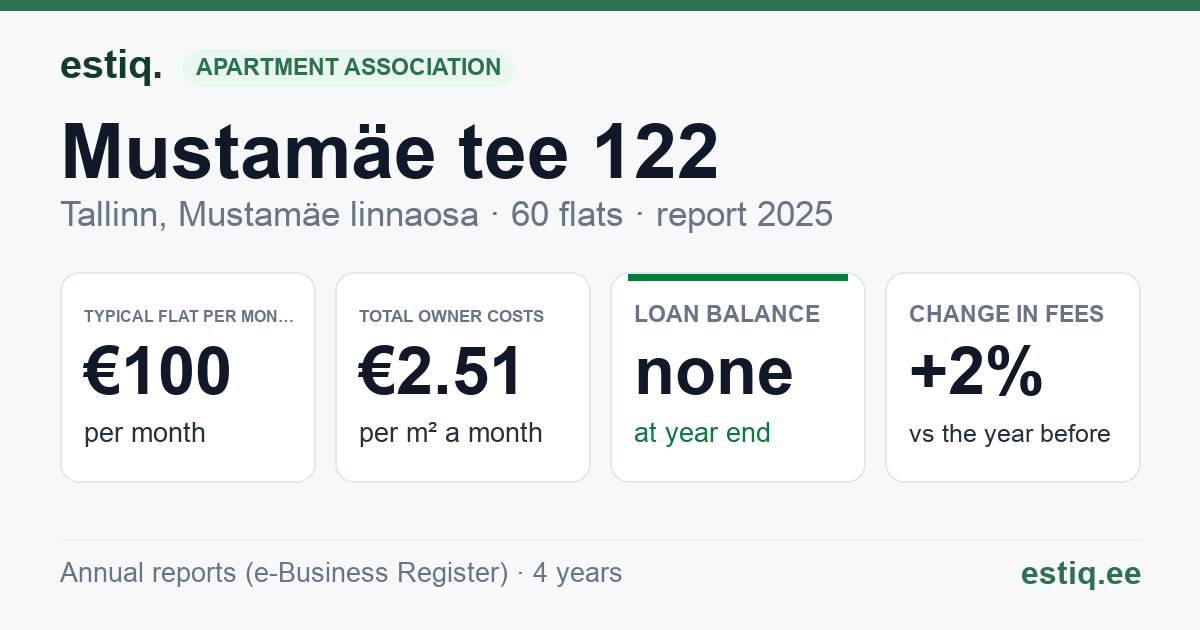Click 'vs the year before' text
This screenshot has height=630, width=1200.
coord(1010,434)
